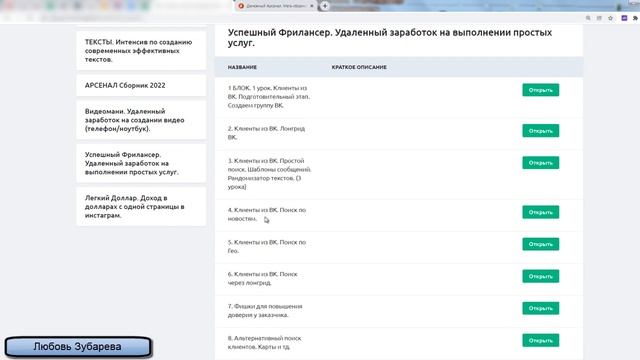Click lesson title 5. Клиенты из ВК. Поиск по Гео

267,247
